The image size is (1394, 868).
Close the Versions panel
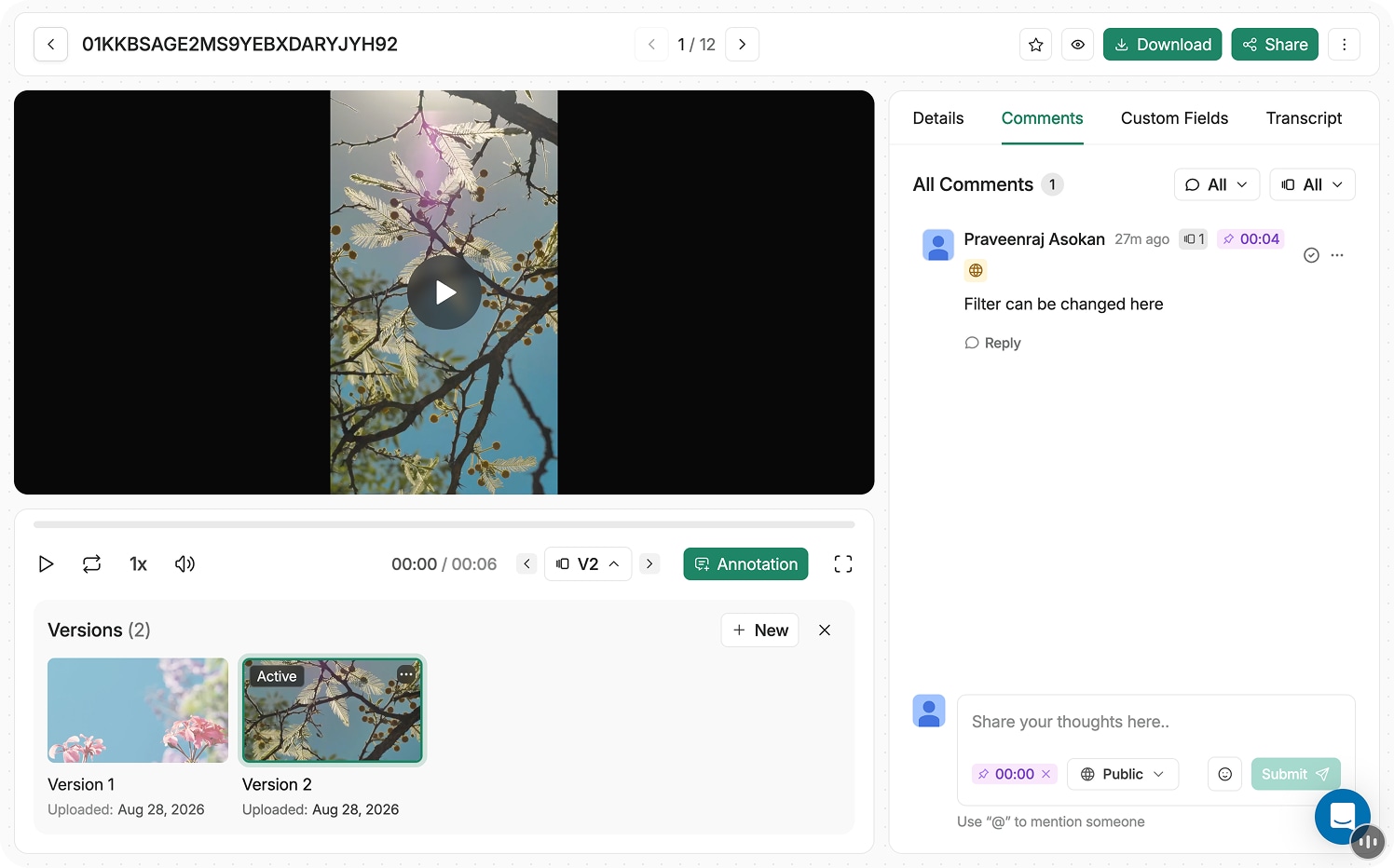(825, 631)
